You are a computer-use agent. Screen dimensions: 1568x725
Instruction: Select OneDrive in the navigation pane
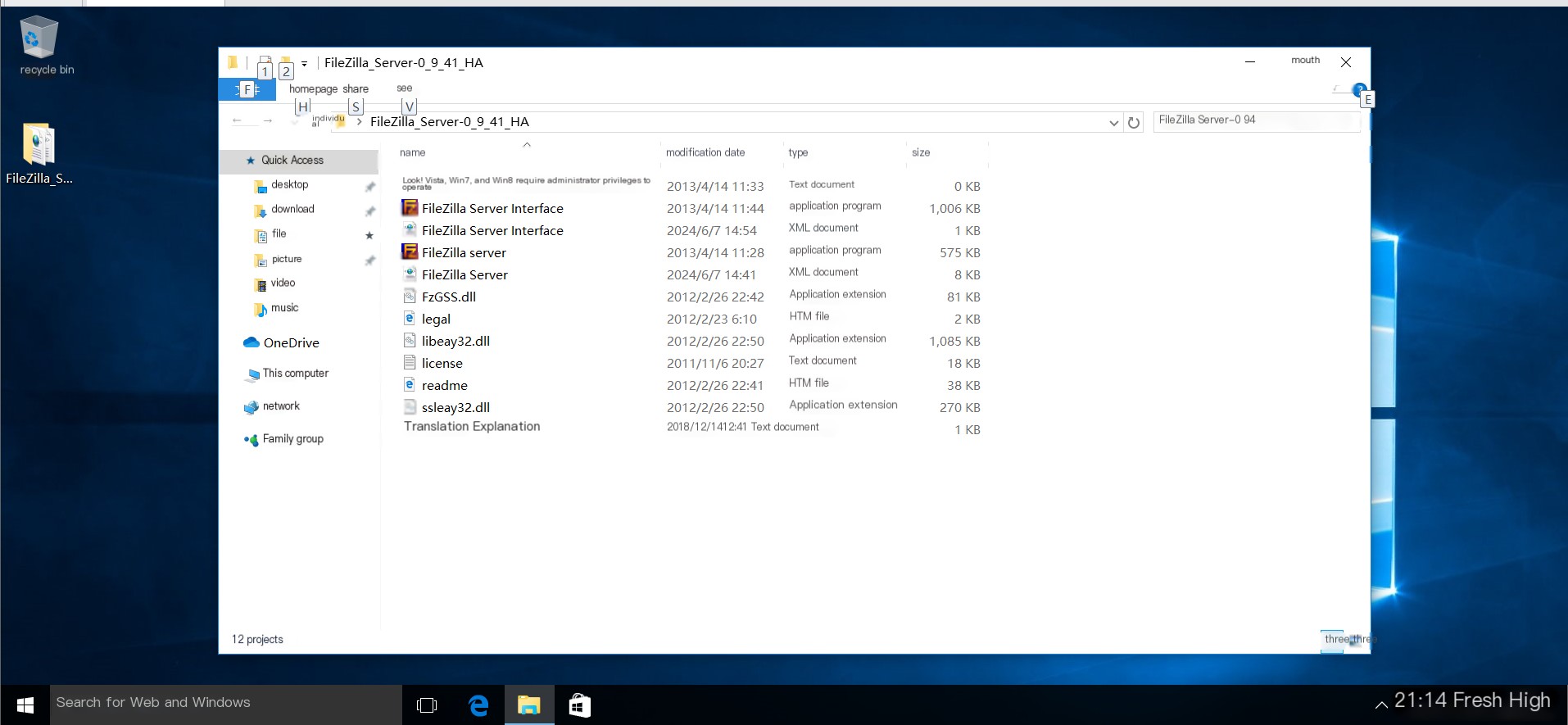point(291,343)
